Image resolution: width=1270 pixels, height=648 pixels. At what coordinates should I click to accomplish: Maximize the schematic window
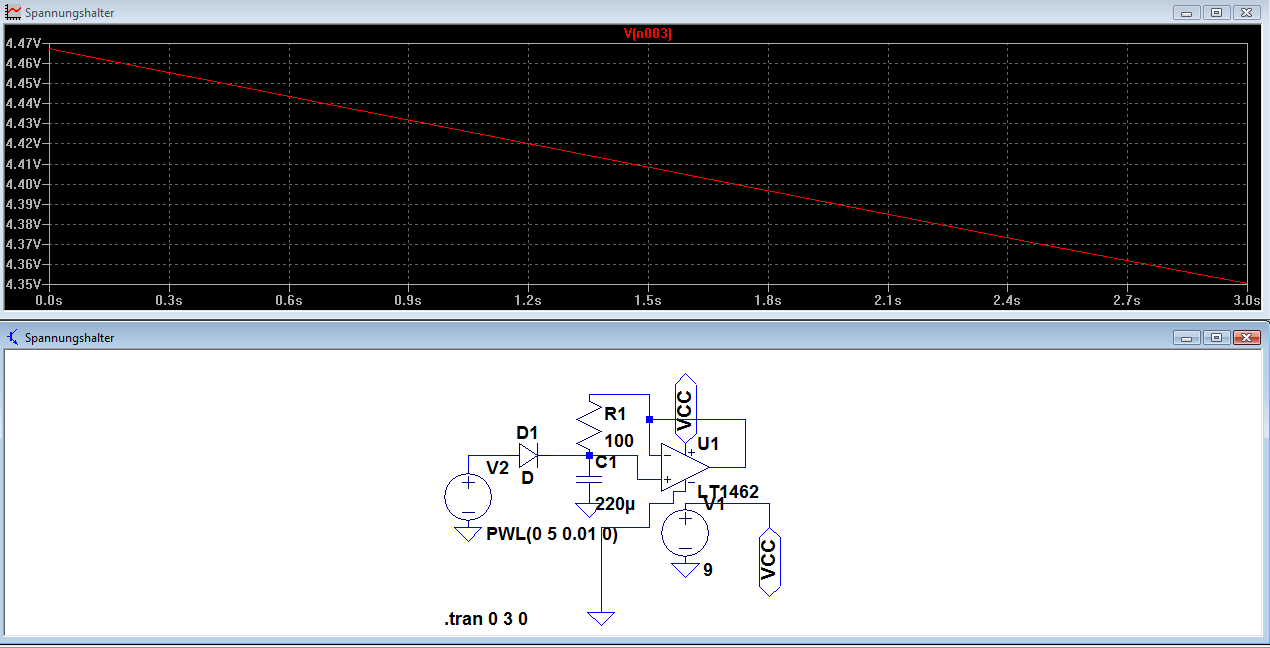pyautogui.click(x=1216, y=338)
